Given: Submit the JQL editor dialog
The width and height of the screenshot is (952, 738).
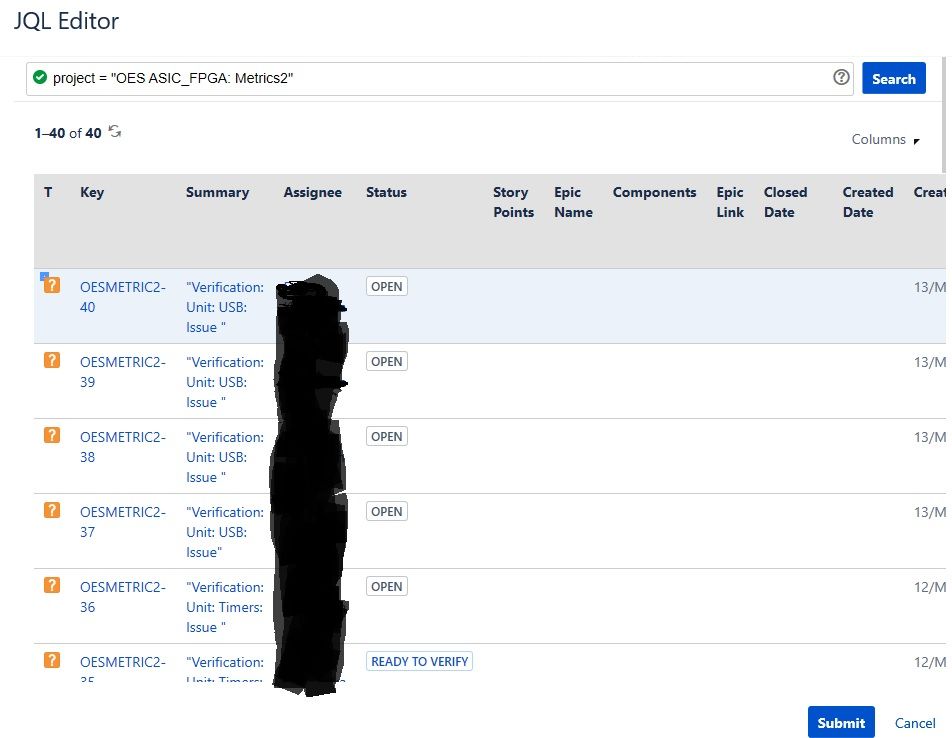Looking at the screenshot, I should click(x=841, y=722).
